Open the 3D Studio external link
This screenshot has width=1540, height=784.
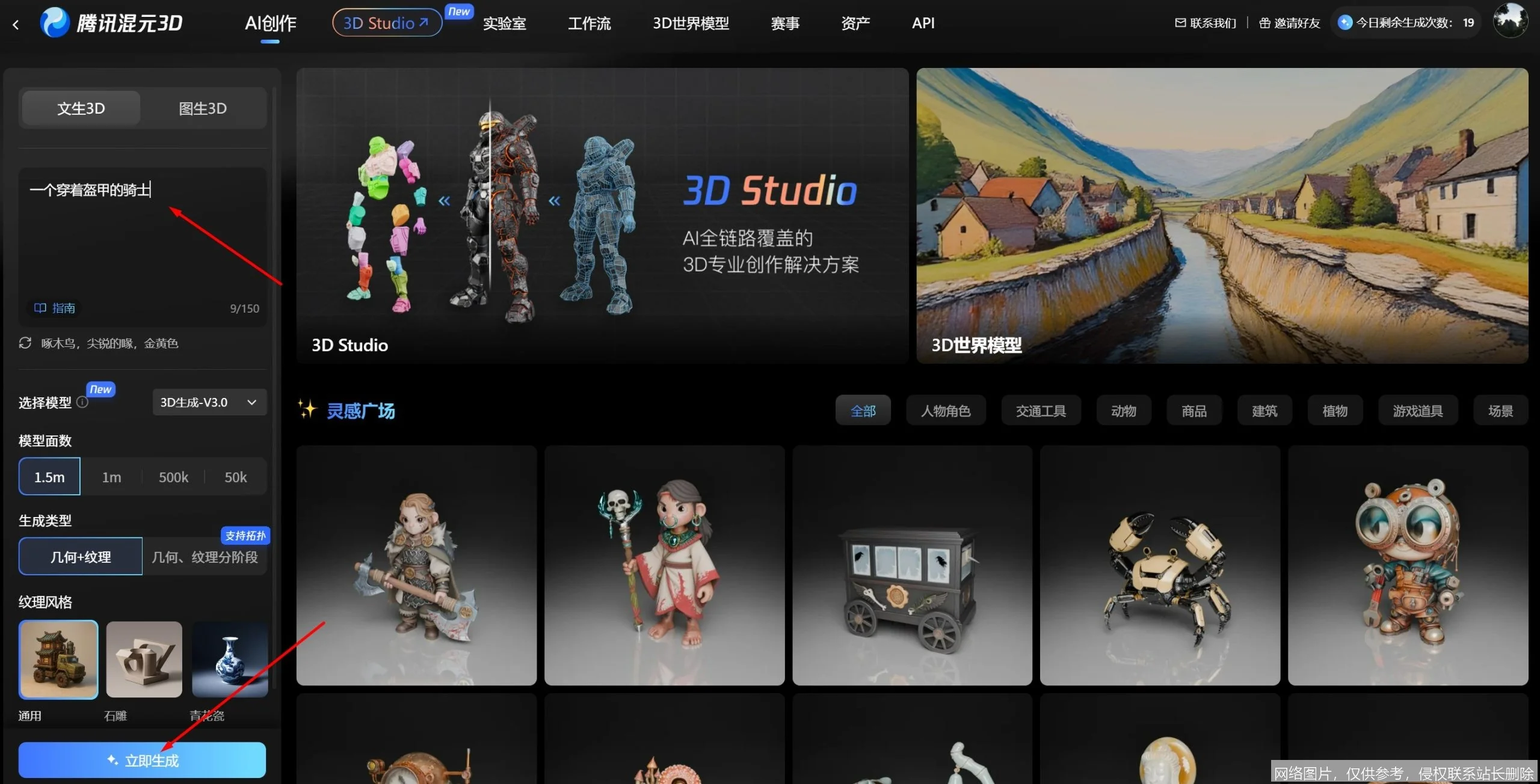387,23
